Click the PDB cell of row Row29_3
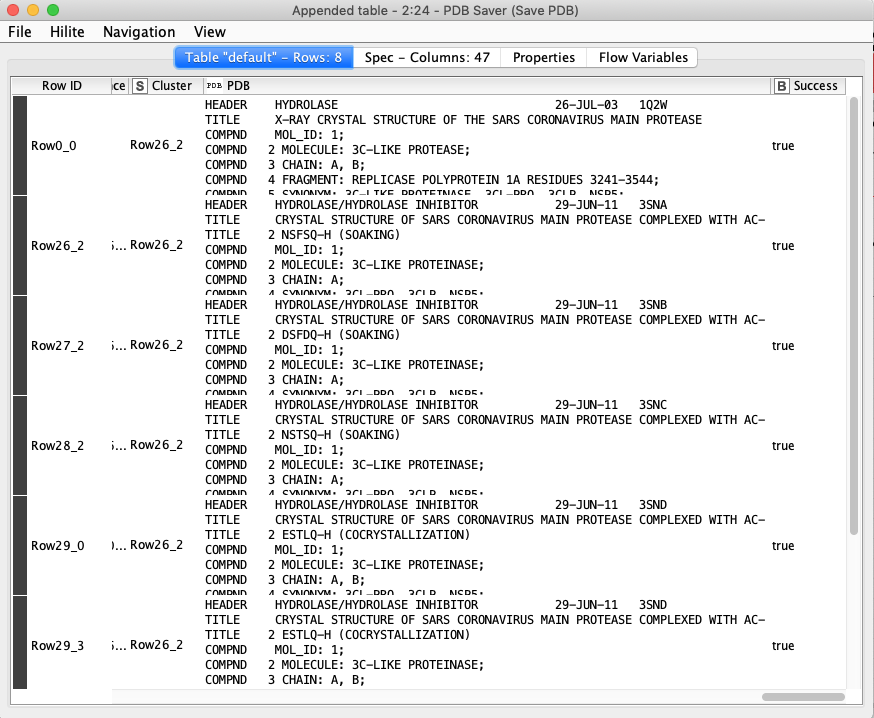The image size is (874, 718). [x=485, y=643]
